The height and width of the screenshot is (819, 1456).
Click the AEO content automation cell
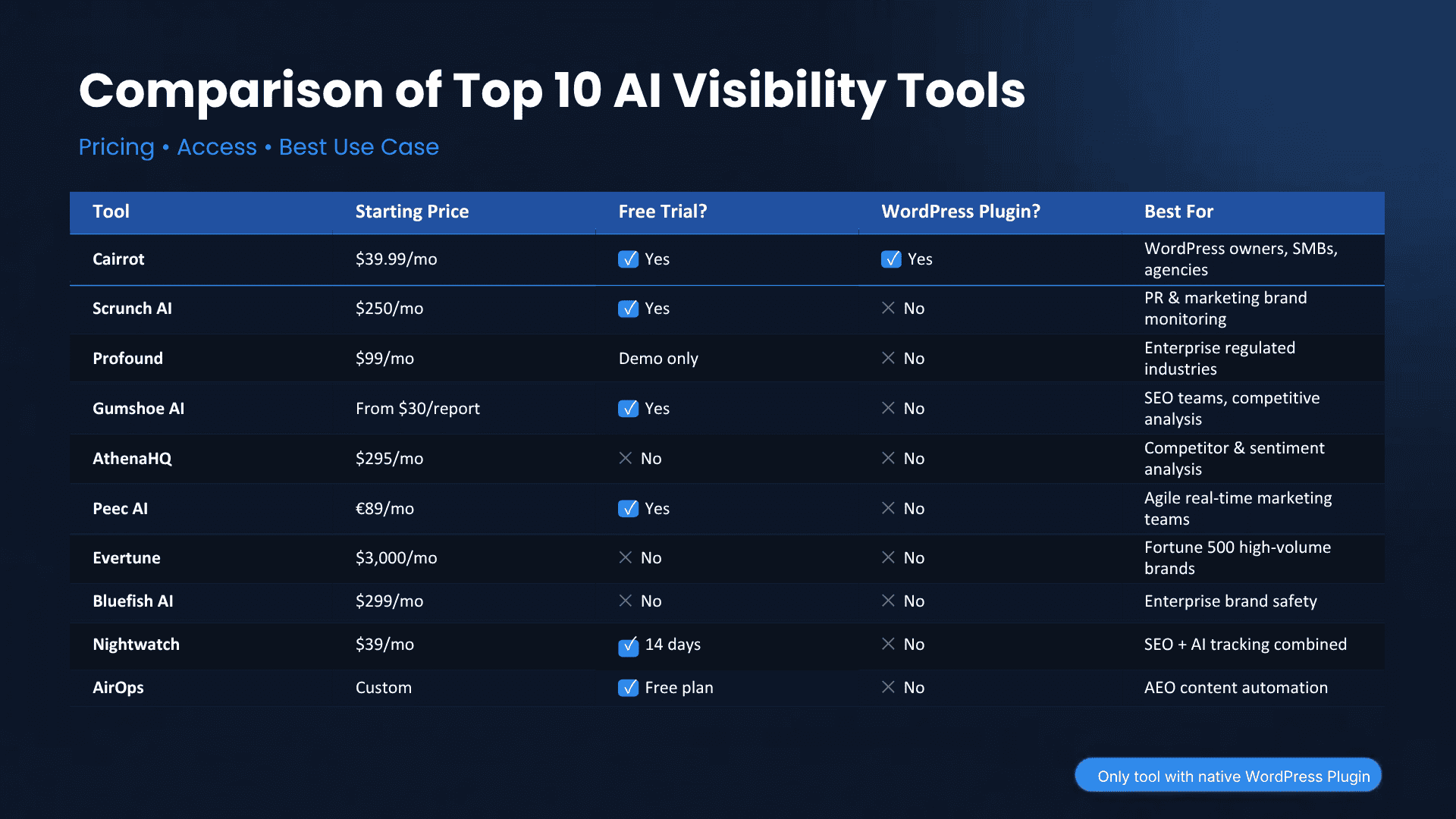(1235, 688)
